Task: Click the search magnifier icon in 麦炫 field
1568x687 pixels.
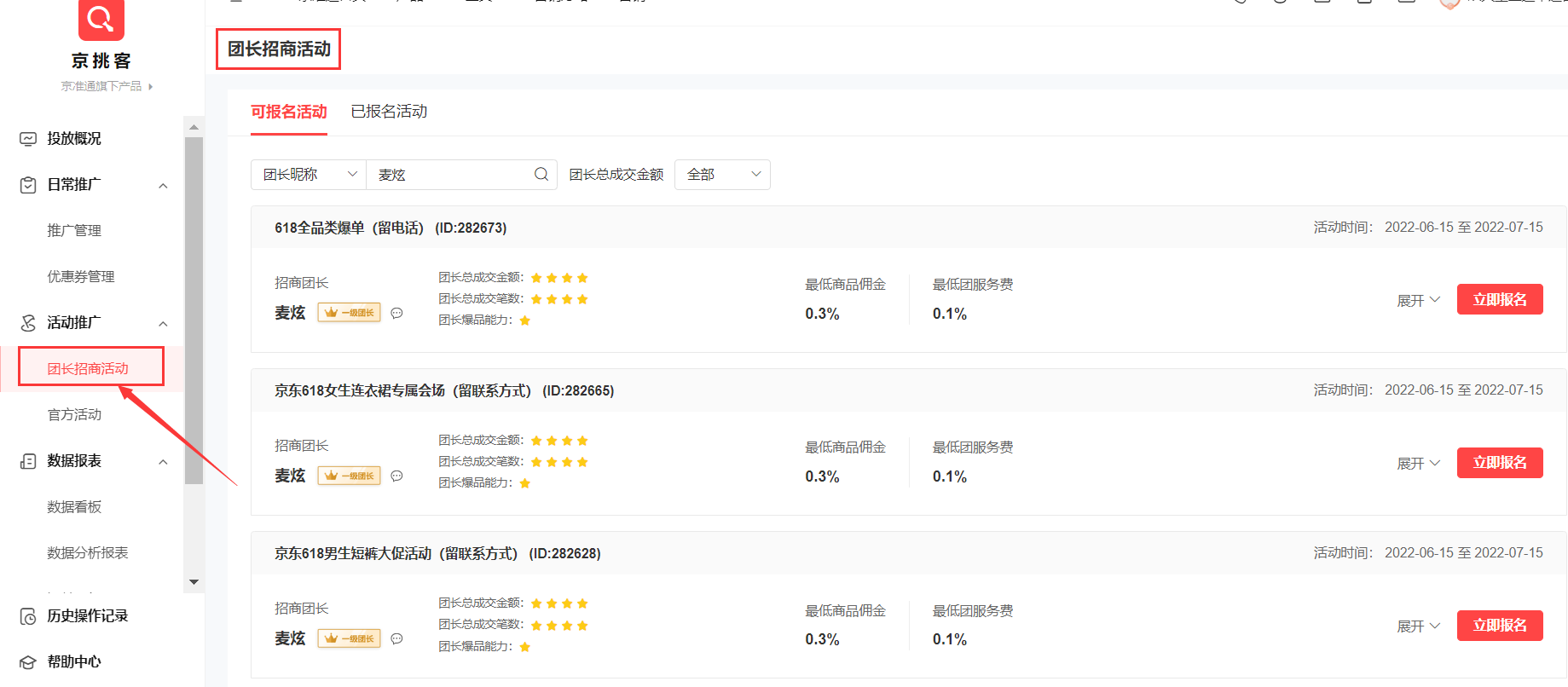Action: 541,175
